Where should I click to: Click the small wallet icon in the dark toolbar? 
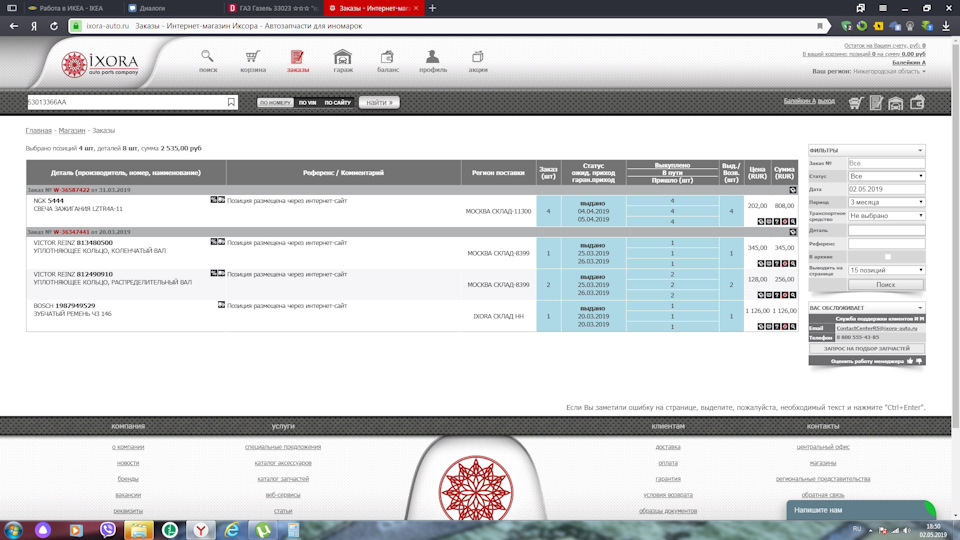coord(917,103)
